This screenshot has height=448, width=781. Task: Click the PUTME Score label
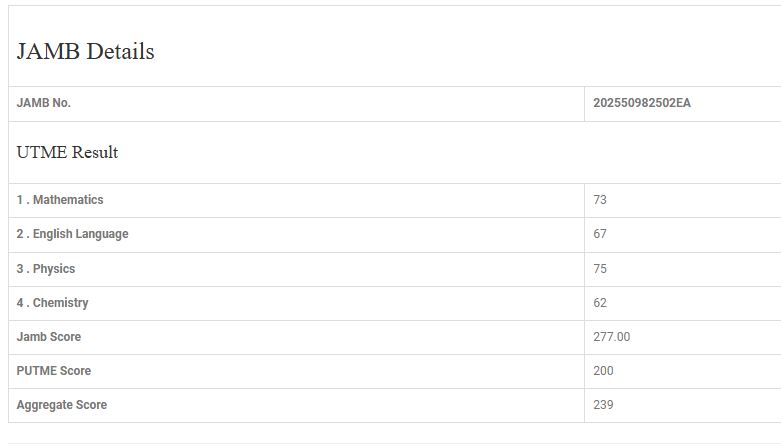pos(54,371)
